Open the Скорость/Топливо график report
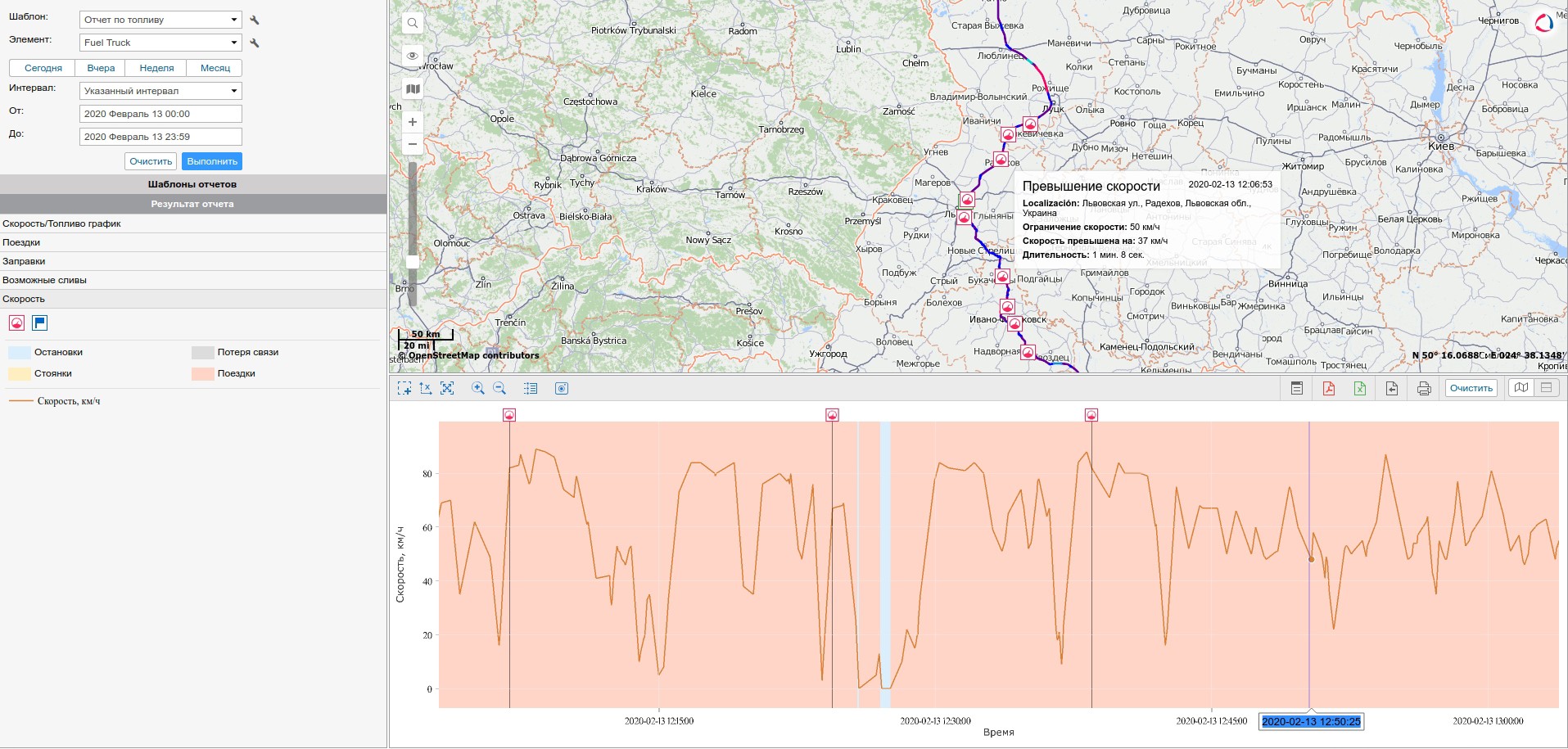The width and height of the screenshot is (1568, 749). click(x=193, y=223)
